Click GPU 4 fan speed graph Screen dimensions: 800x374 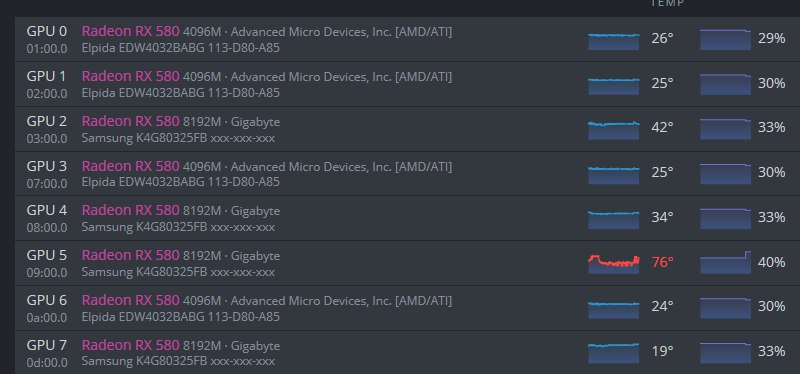tap(725, 218)
